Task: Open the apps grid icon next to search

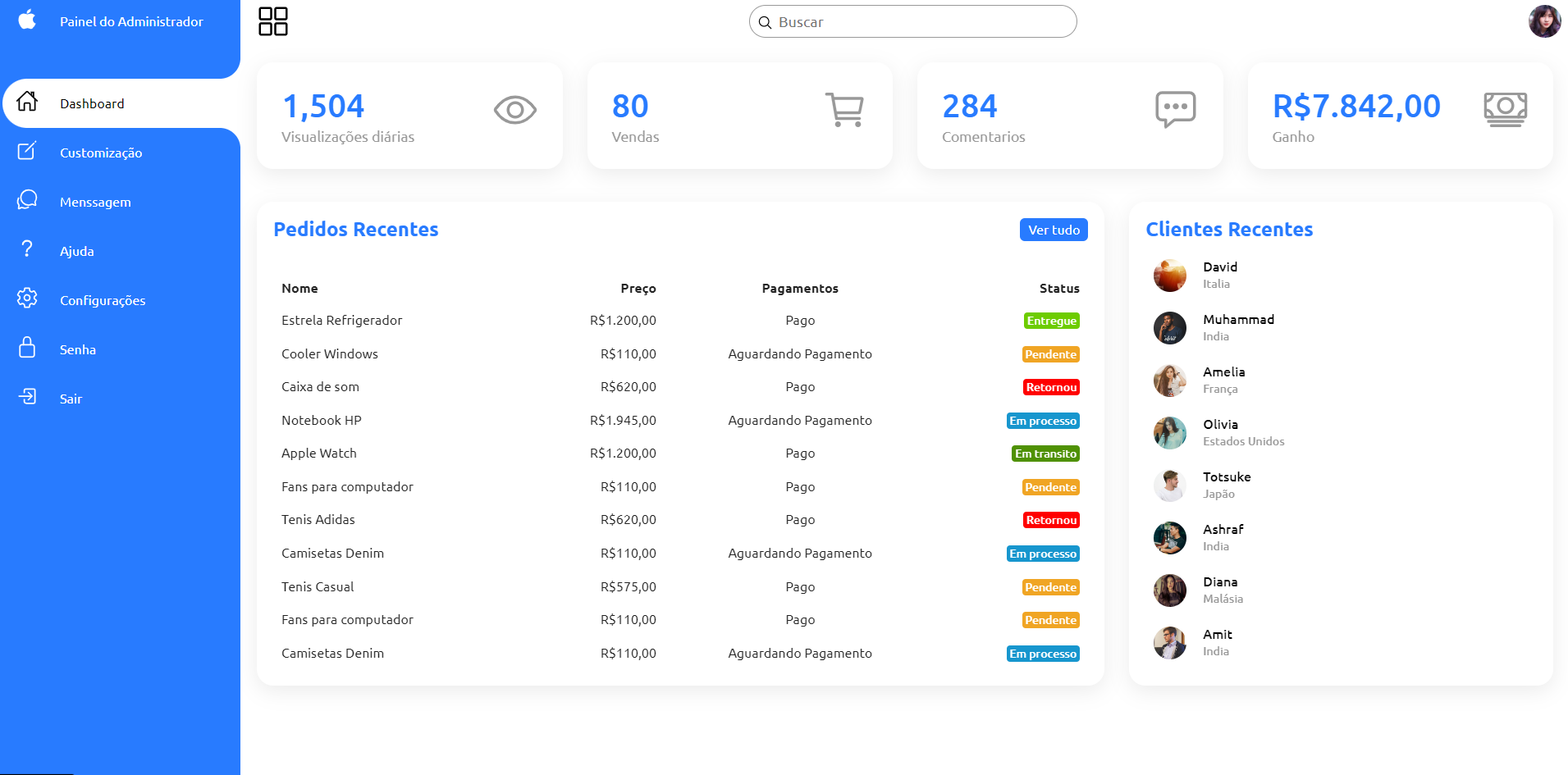Action: pyautogui.click(x=273, y=21)
